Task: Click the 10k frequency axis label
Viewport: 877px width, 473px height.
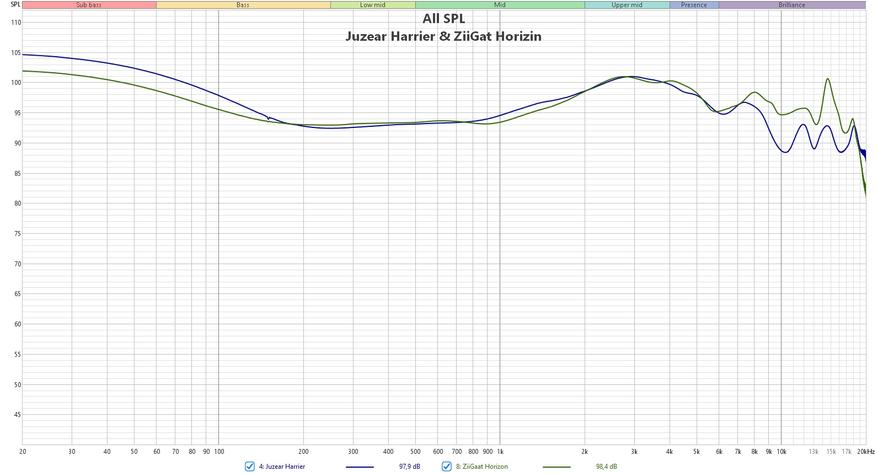Action: (782, 451)
